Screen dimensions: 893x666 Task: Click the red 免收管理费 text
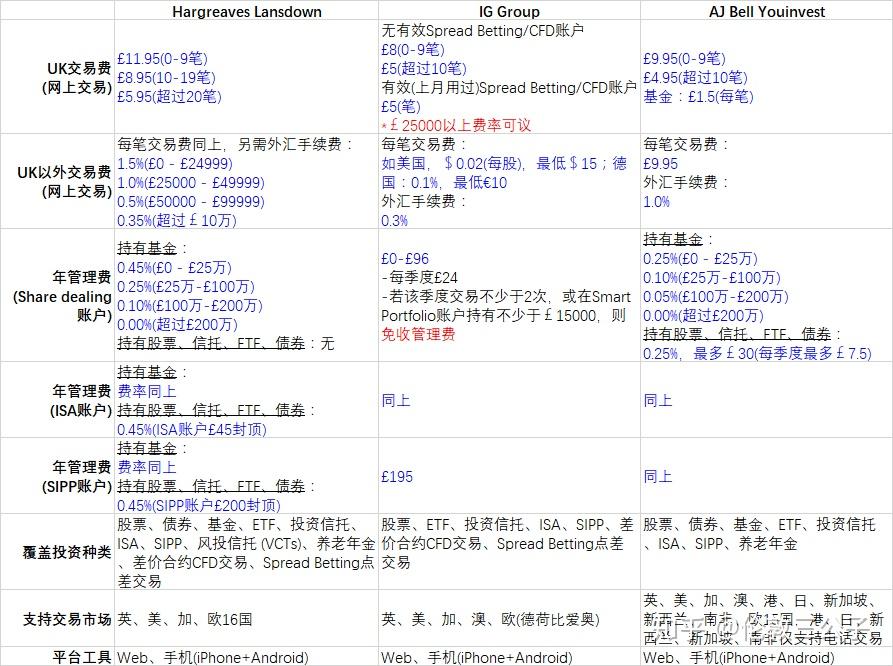[x=418, y=334]
